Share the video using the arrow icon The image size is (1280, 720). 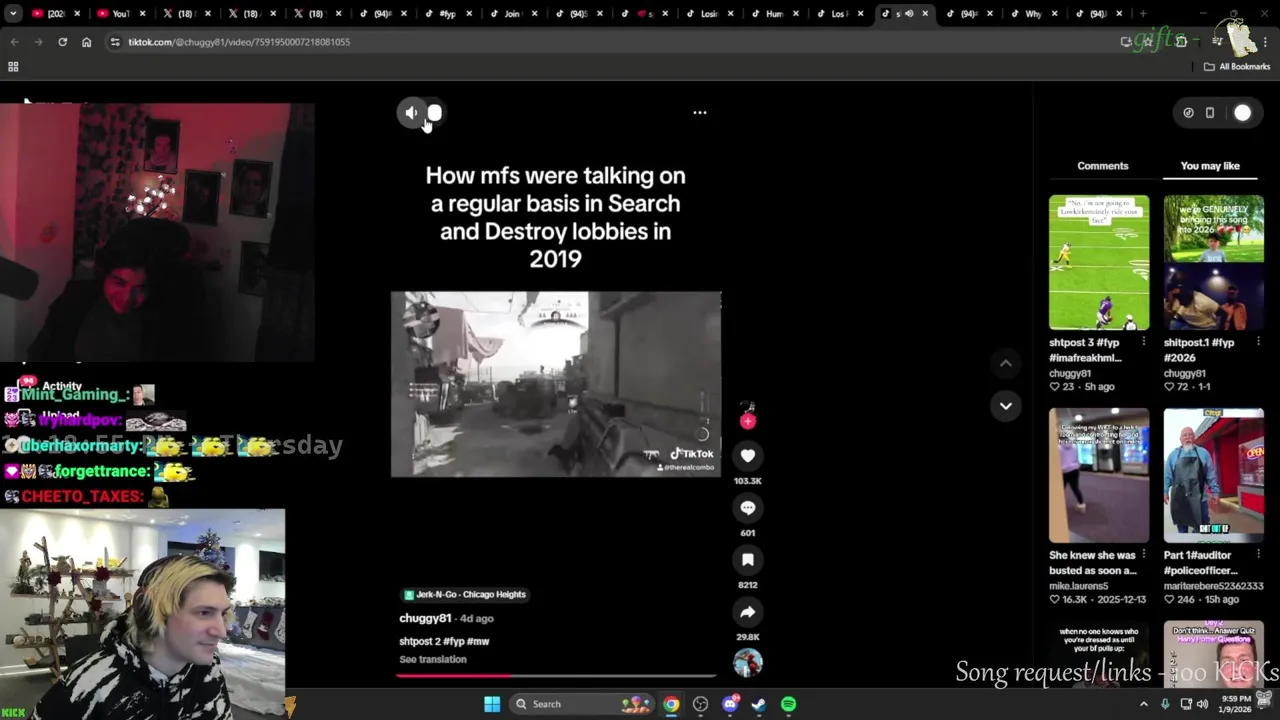[x=747, y=612]
